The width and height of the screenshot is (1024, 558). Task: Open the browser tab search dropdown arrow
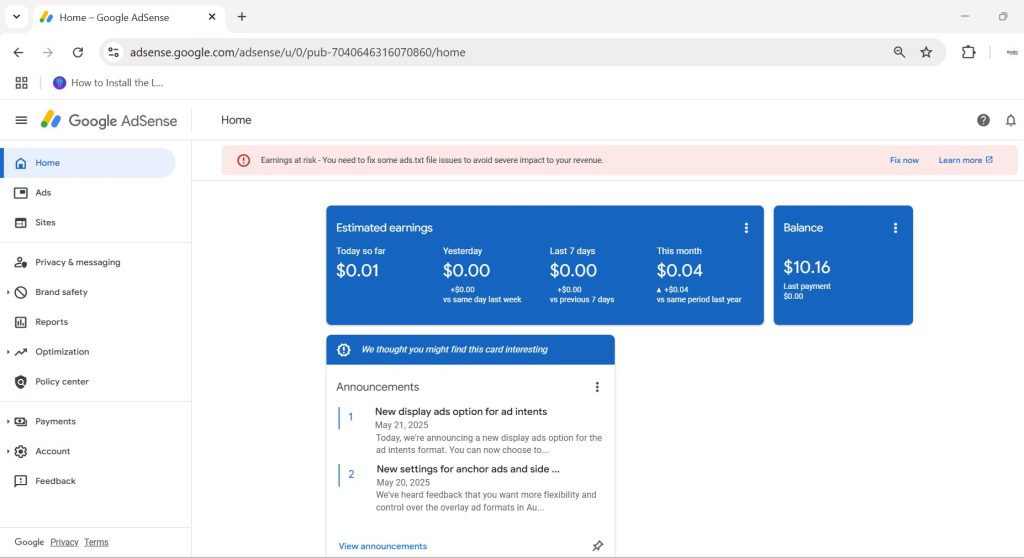tap(16, 17)
